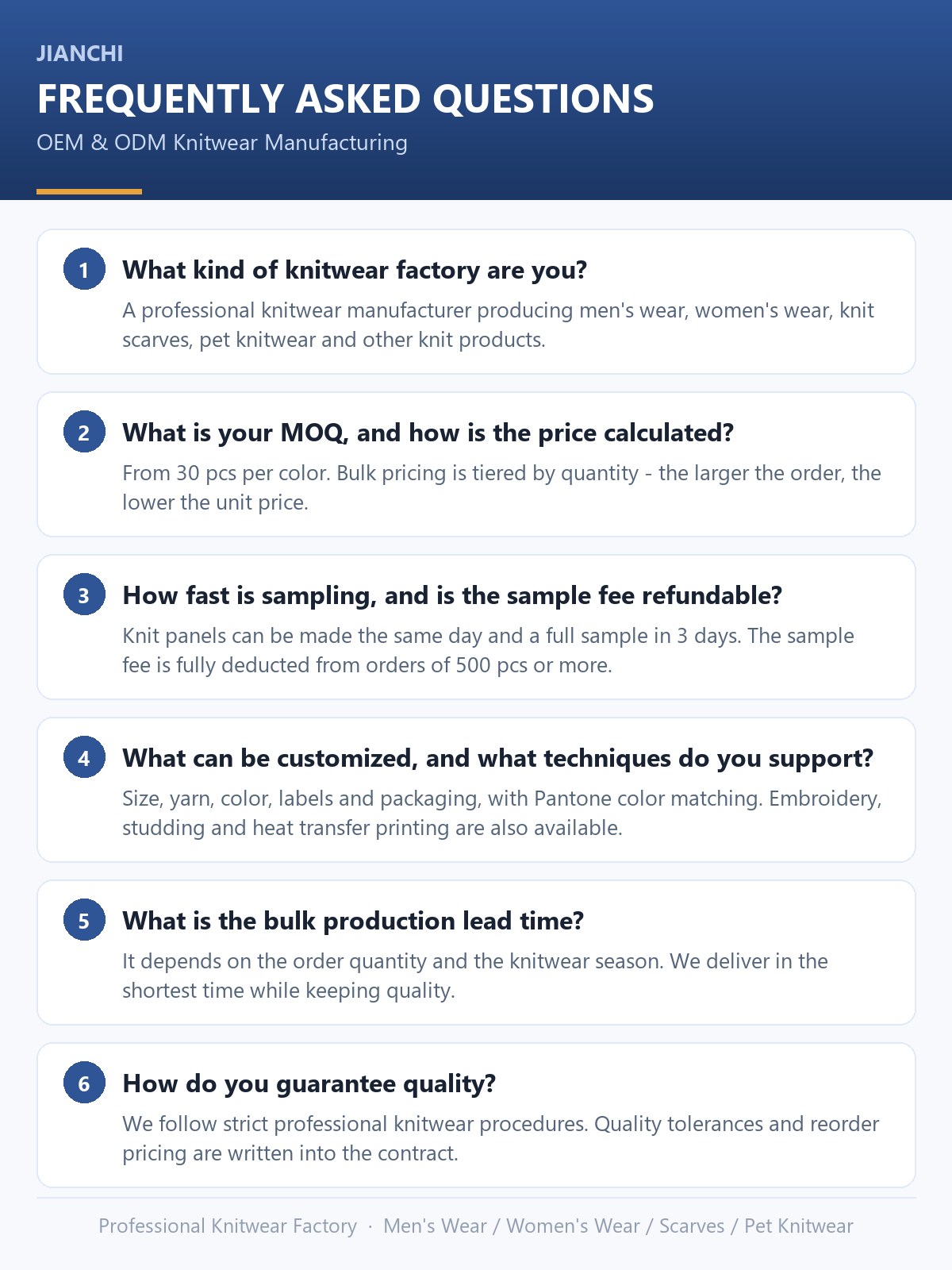952x1270 pixels.
Task: Click the orange accent bar under header
Action: pyautogui.click(x=89, y=191)
